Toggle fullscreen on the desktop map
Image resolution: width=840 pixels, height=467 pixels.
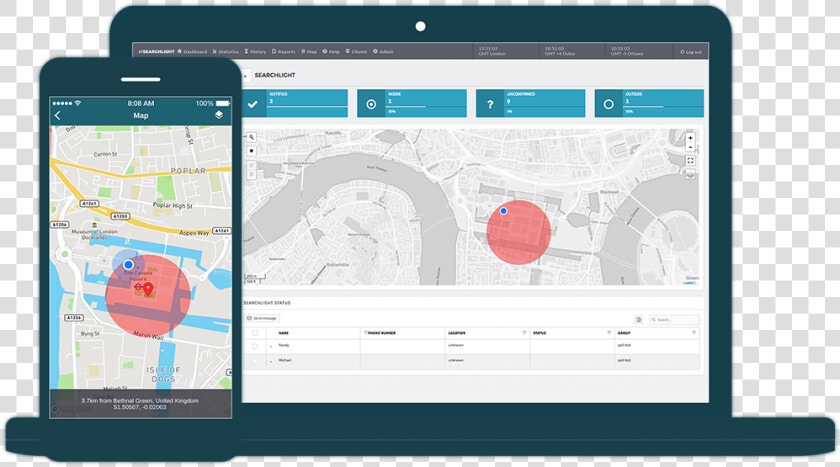690,160
